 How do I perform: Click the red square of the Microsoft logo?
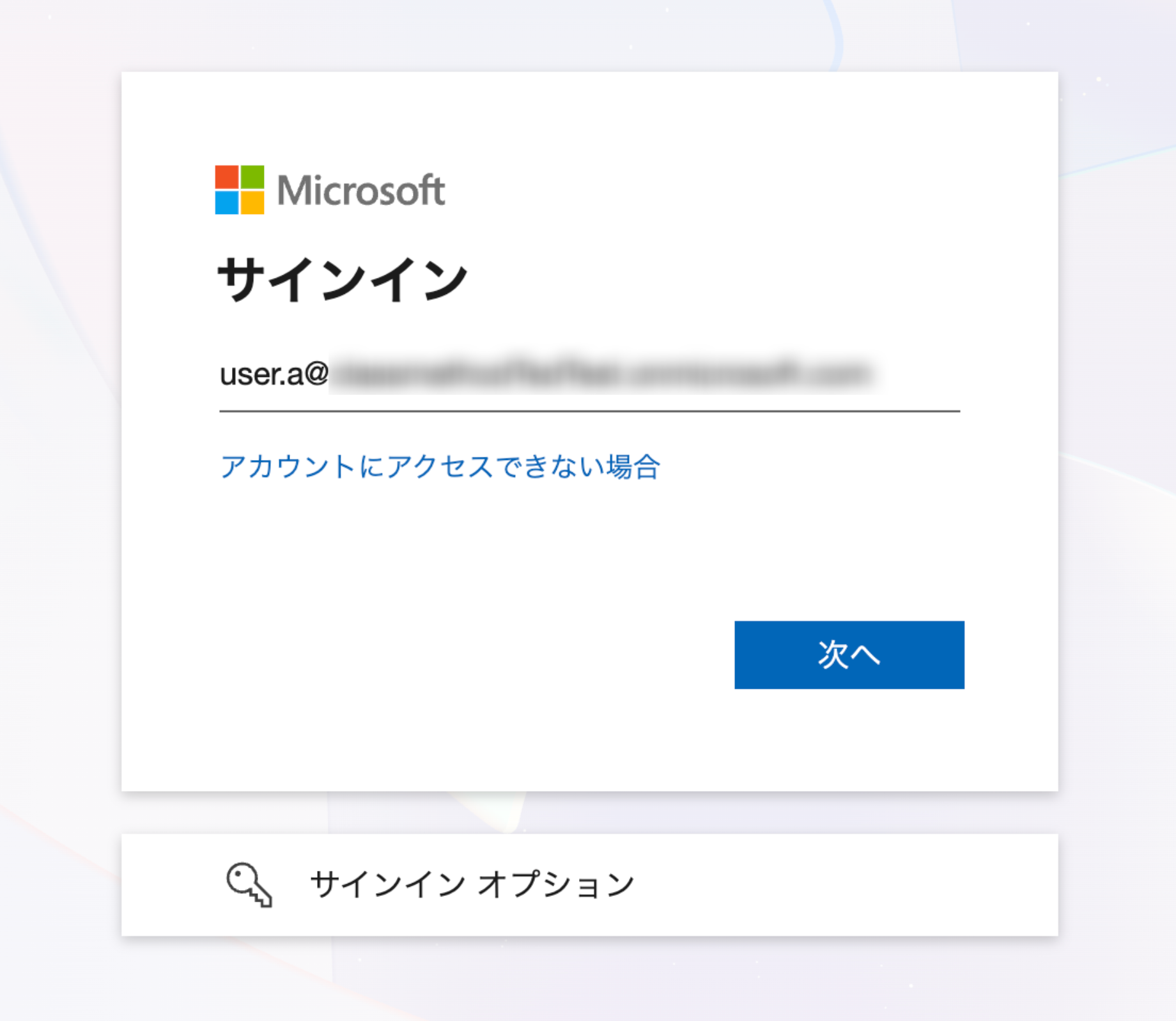tap(228, 176)
